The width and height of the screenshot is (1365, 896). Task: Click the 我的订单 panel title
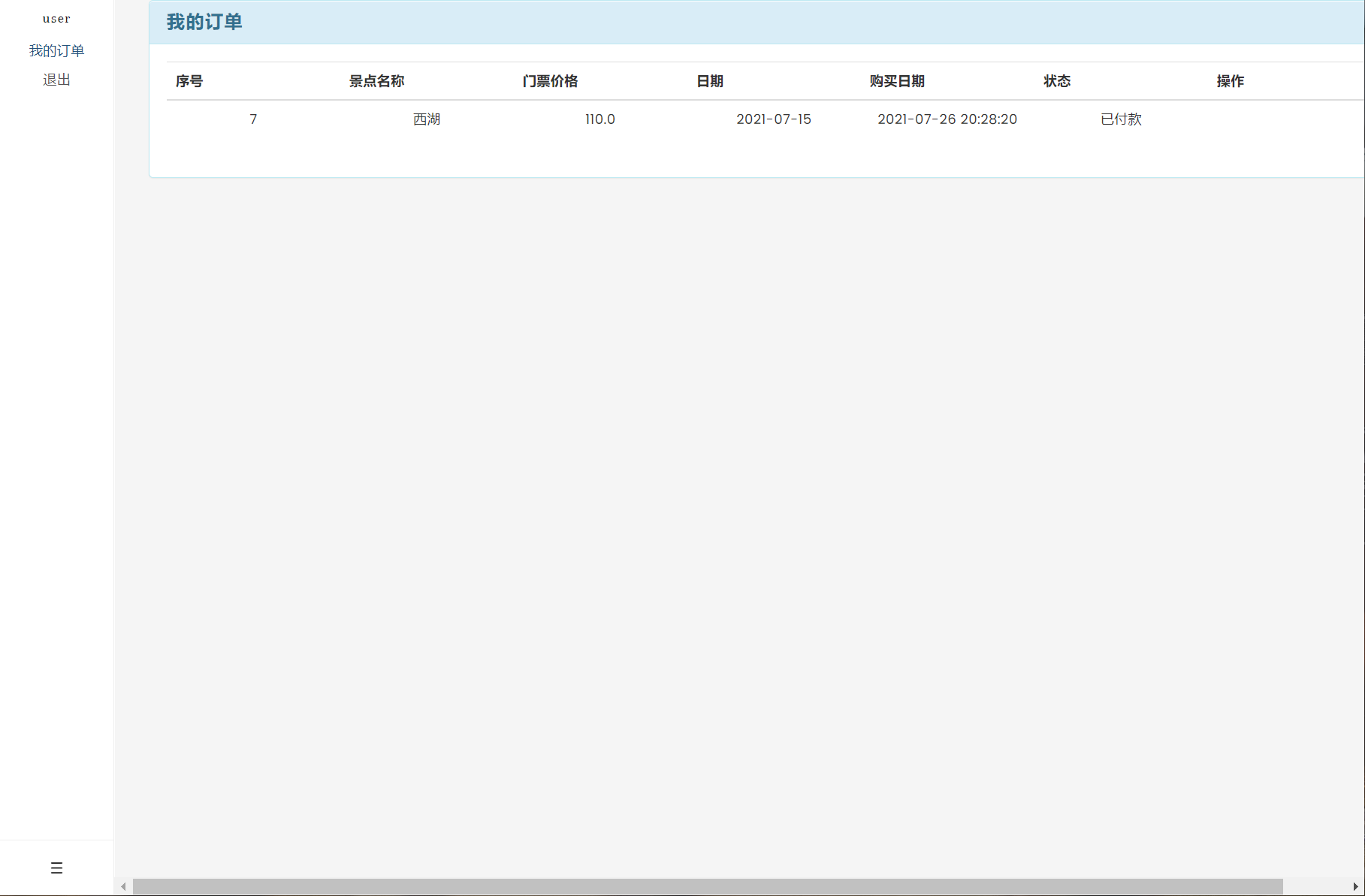pos(204,22)
